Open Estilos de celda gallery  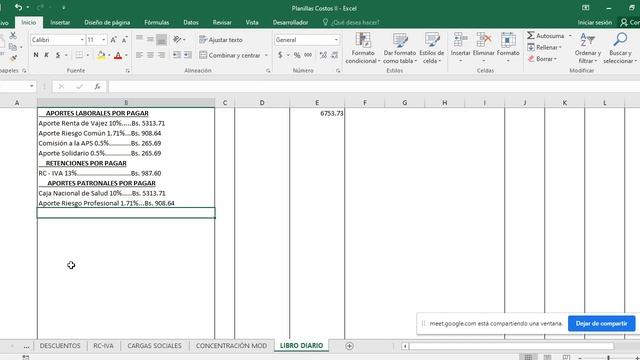(x=431, y=48)
